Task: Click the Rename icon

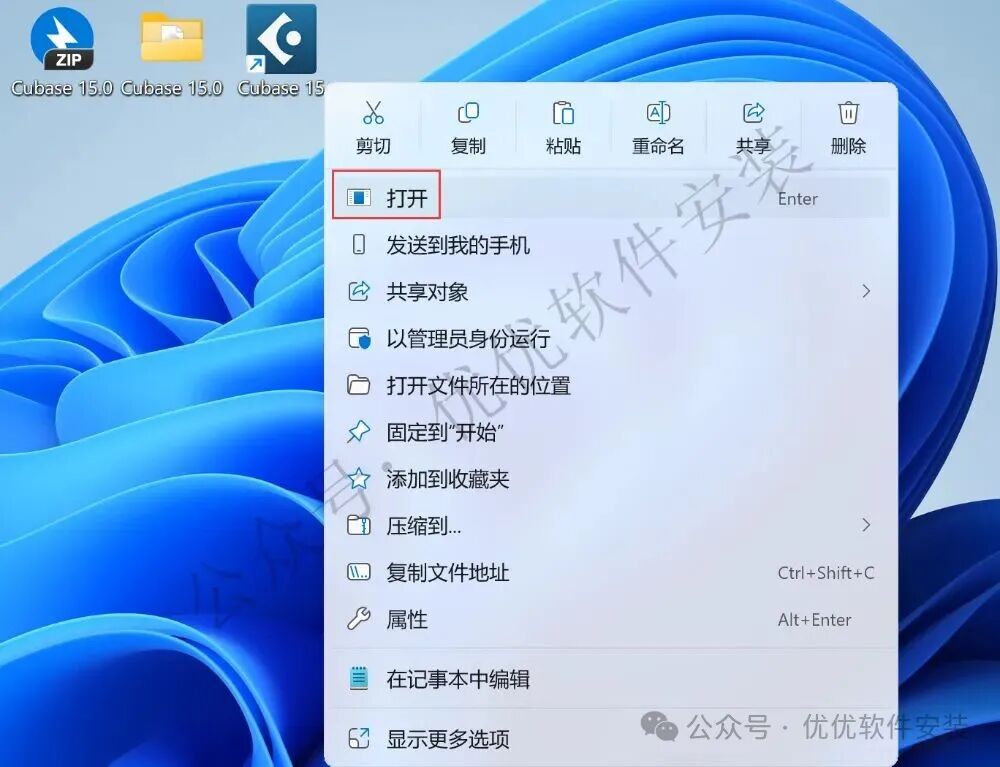Action: pos(658,113)
